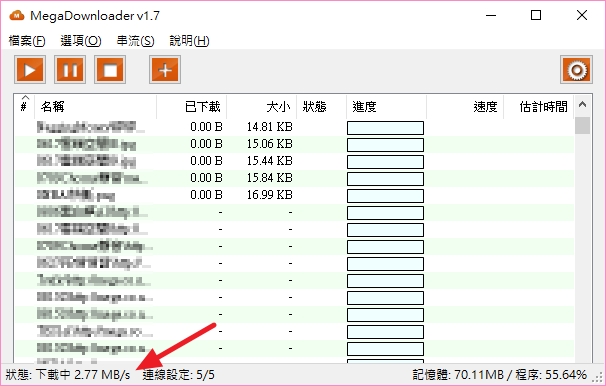606x386 pixels.
Task: Sort by the 大小 column header
Action: (262, 106)
